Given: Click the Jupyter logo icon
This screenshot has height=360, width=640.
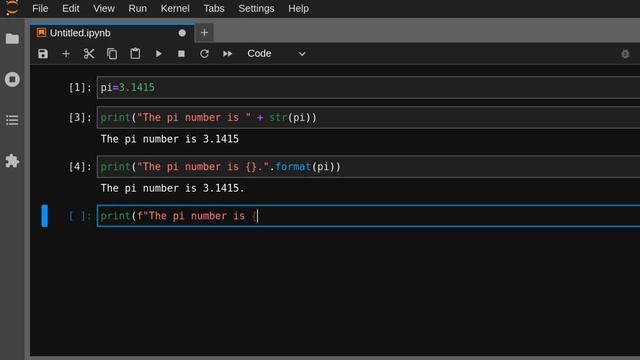Looking at the screenshot, I should [x=12, y=7].
